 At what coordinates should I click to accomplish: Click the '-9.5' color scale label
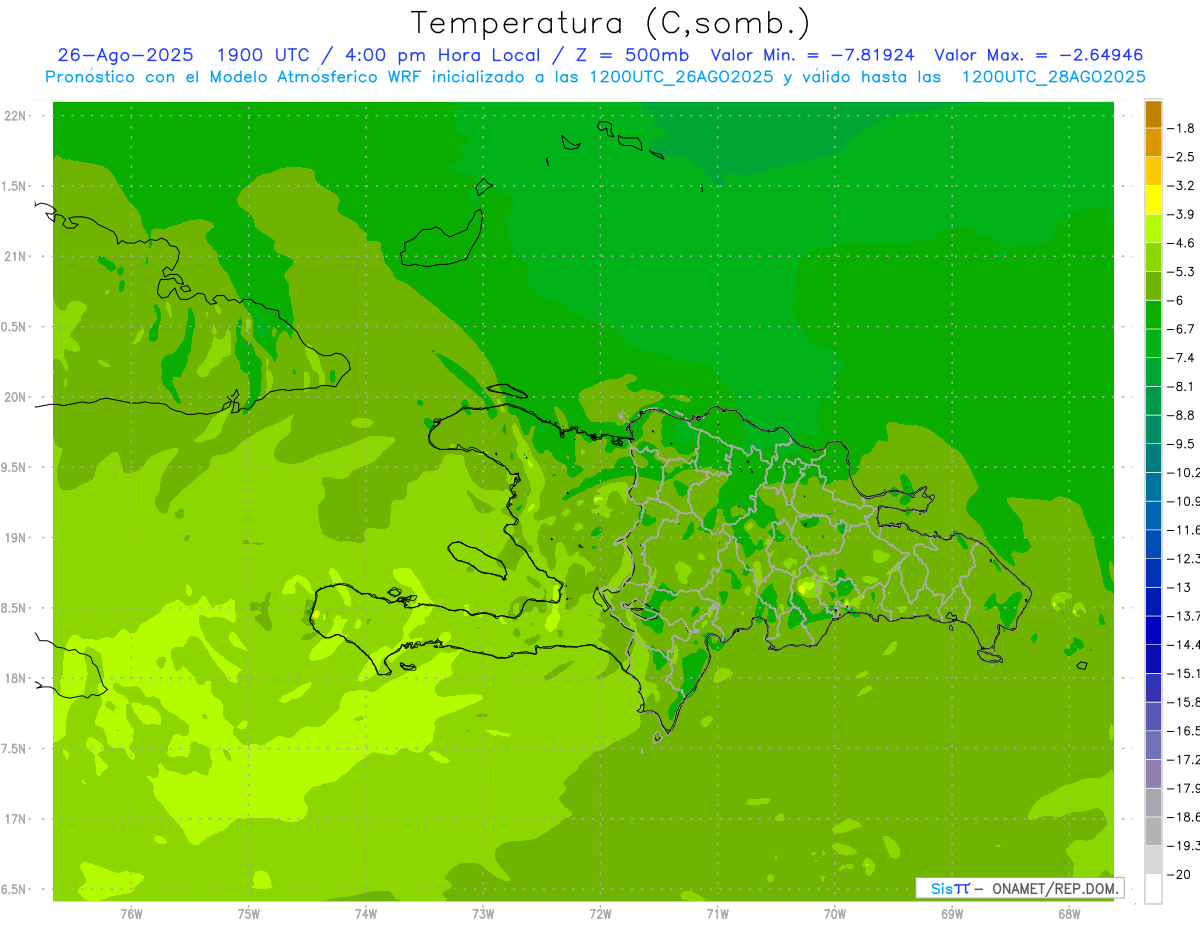coord(1183,443)
